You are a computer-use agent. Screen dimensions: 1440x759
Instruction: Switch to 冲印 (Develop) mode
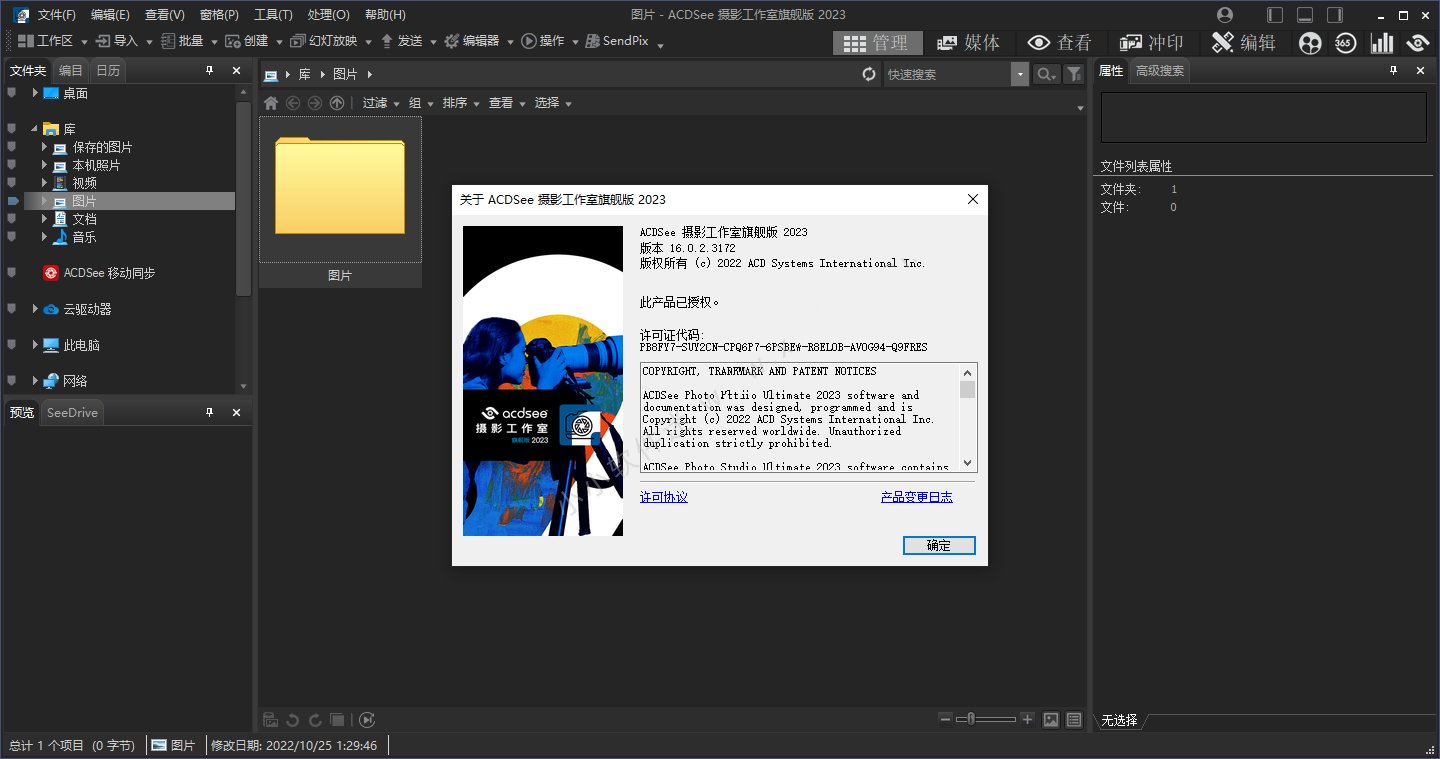click(1152, 42)
